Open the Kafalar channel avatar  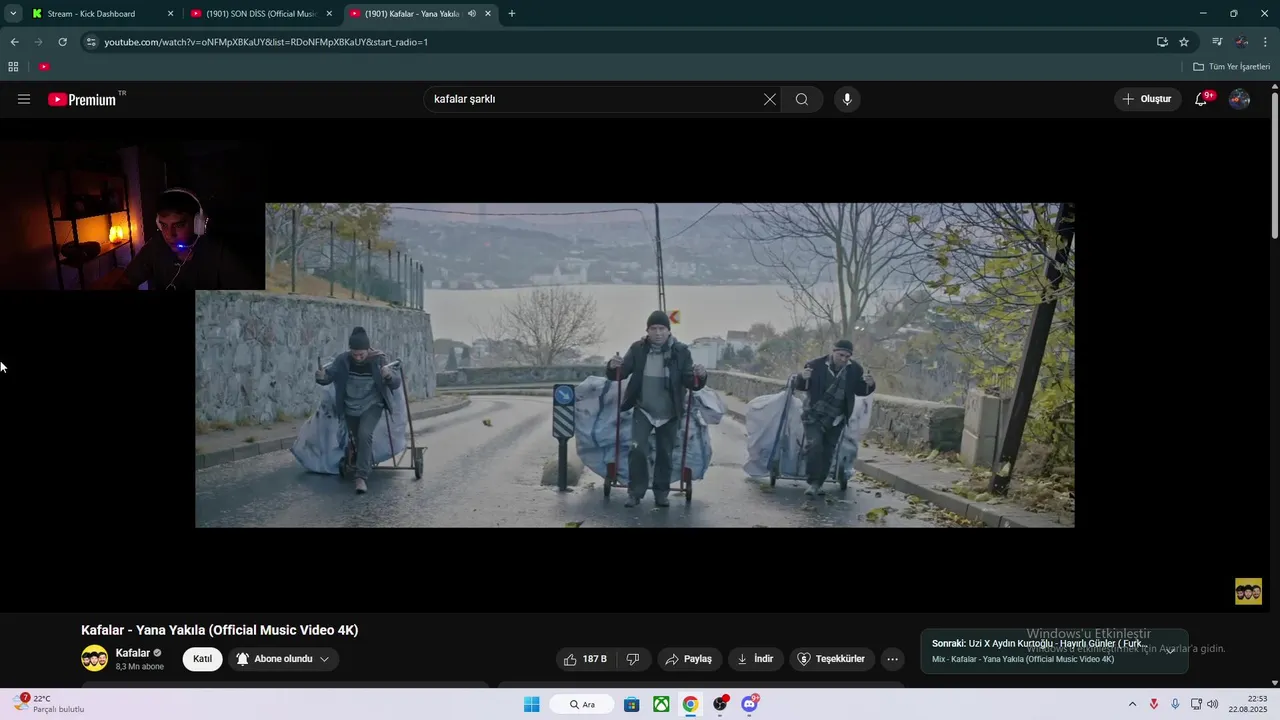coord(94,658)
